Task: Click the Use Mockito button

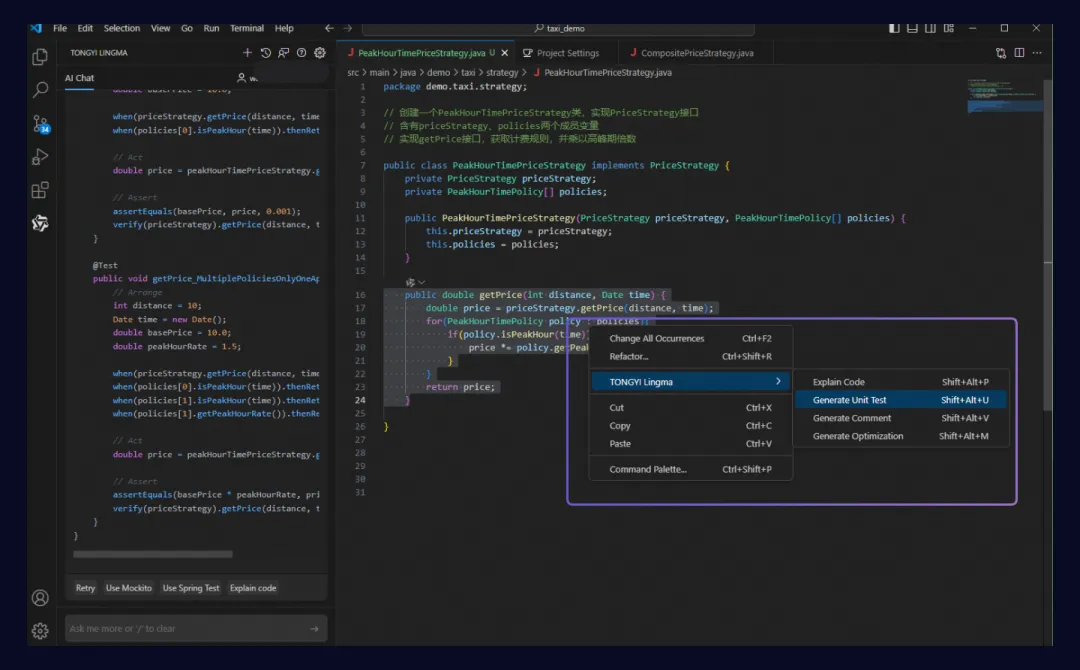Action: (129, 588)
